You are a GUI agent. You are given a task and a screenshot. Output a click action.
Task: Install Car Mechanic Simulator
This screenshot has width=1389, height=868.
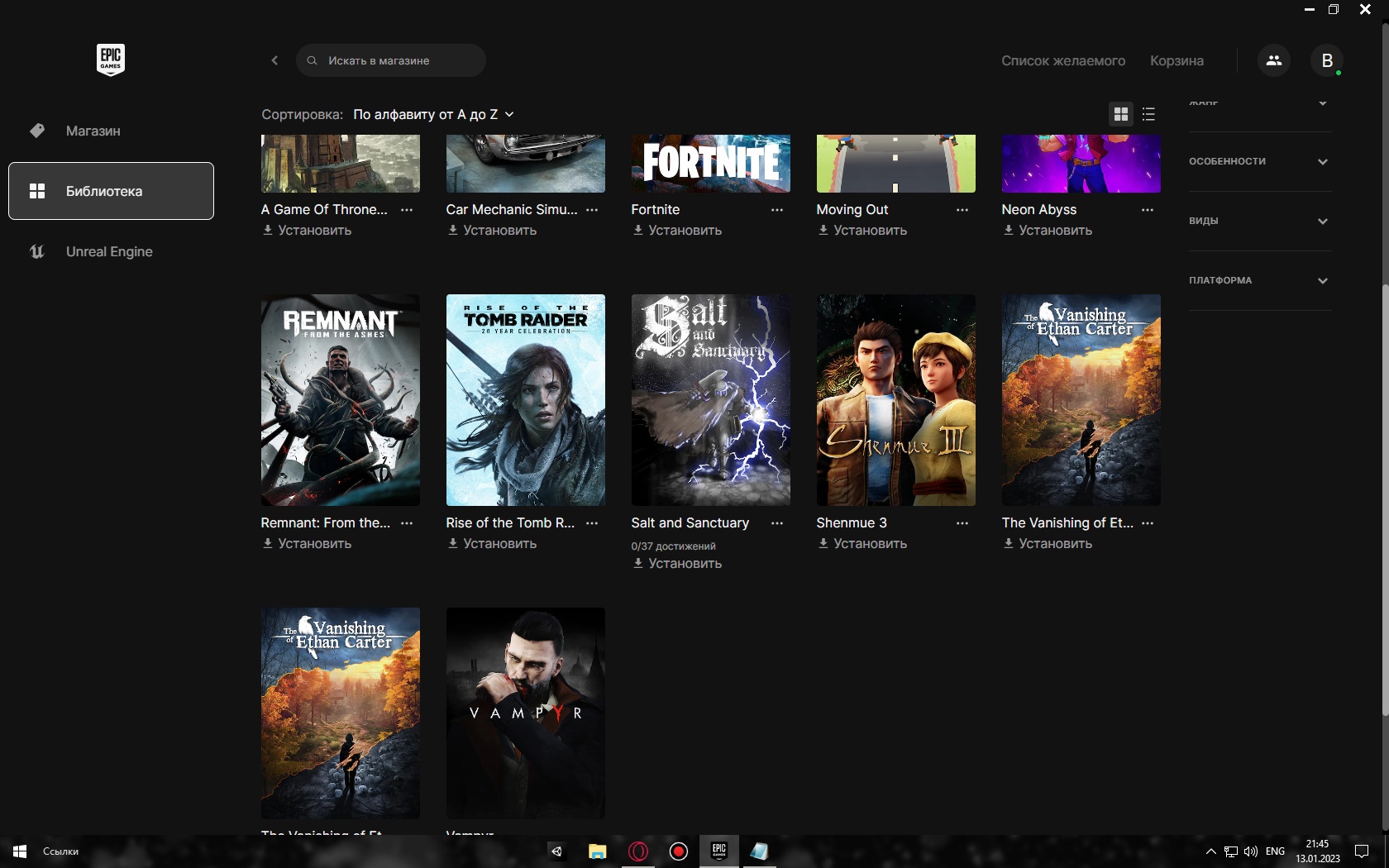point(492,231)
